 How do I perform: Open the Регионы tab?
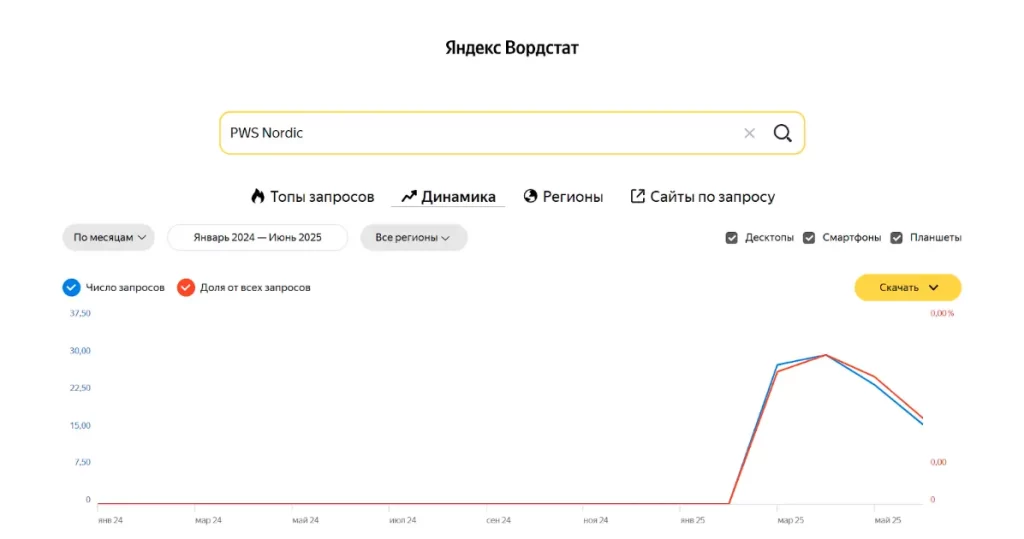563,197
